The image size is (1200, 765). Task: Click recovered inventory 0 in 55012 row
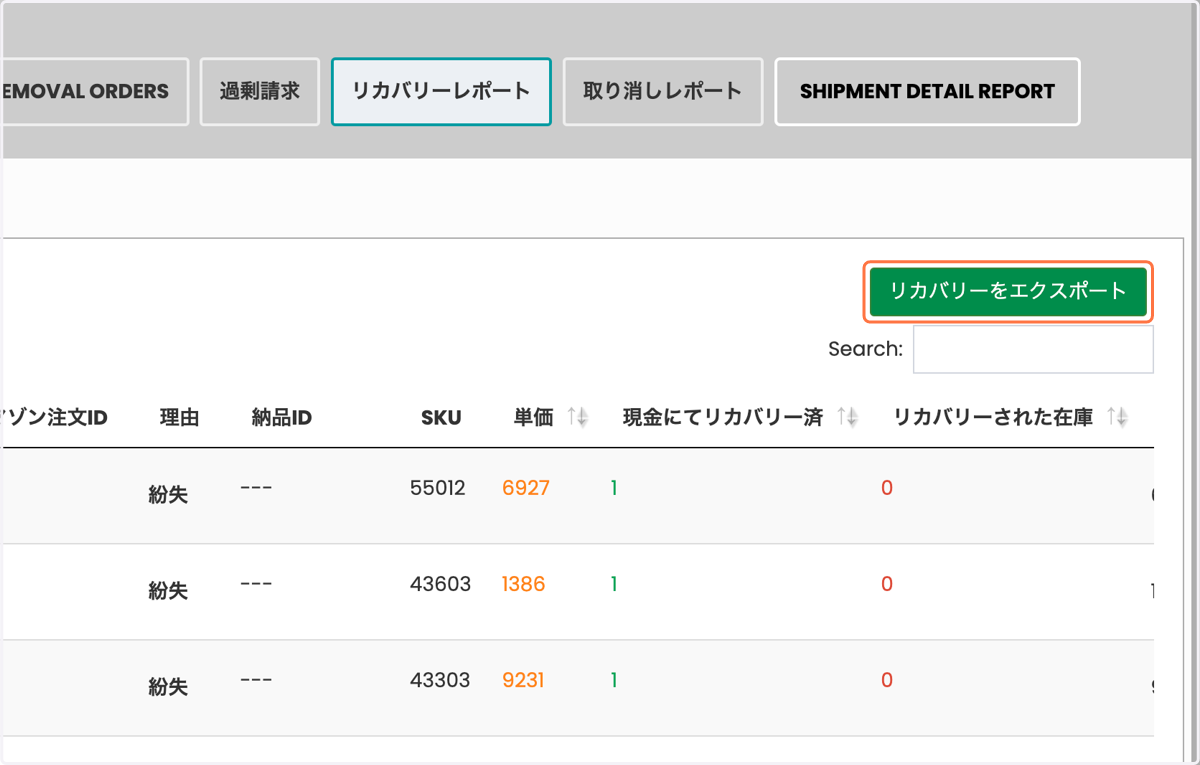click(886, 488)
